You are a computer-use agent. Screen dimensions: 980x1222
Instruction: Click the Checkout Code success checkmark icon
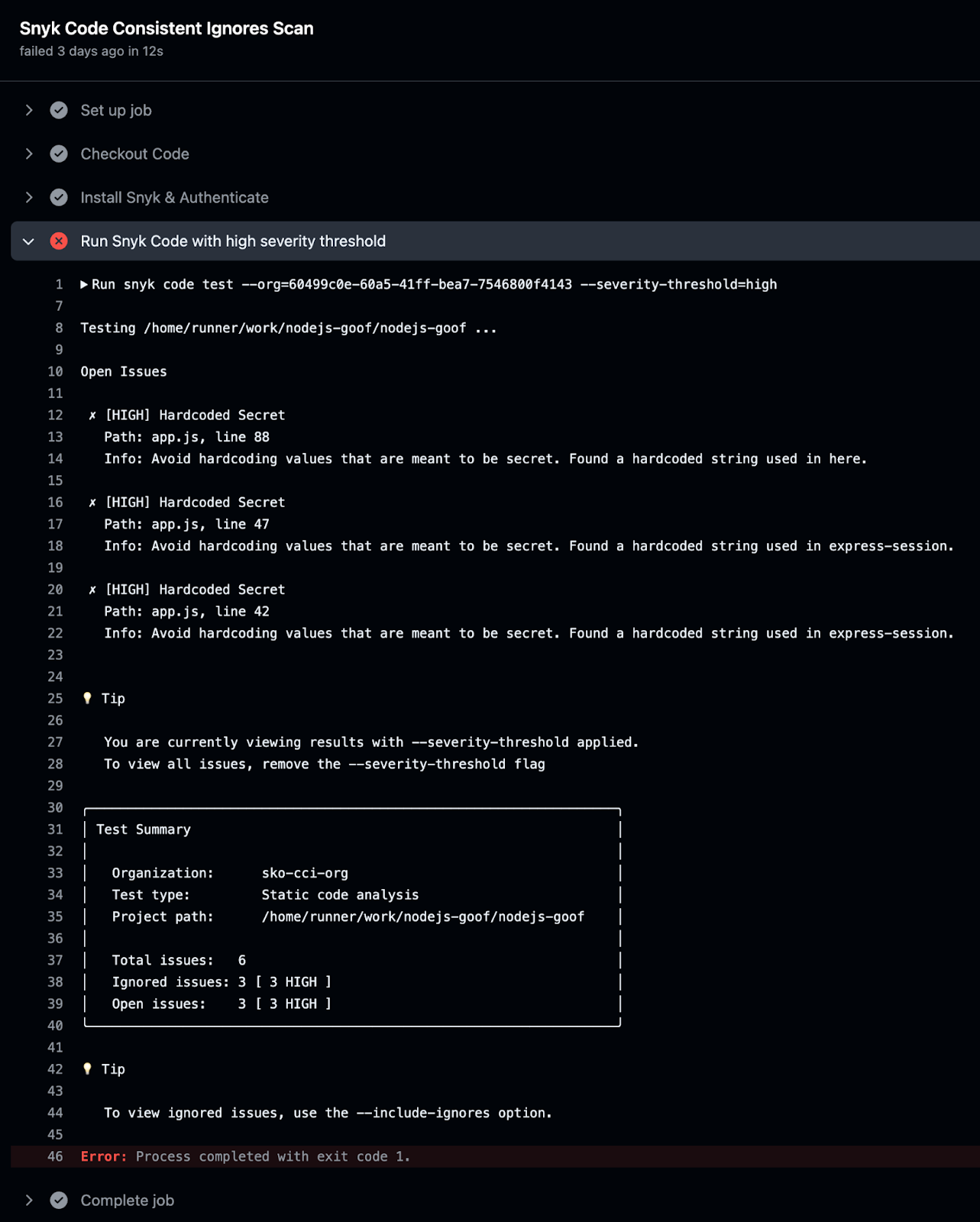[59, 154]
